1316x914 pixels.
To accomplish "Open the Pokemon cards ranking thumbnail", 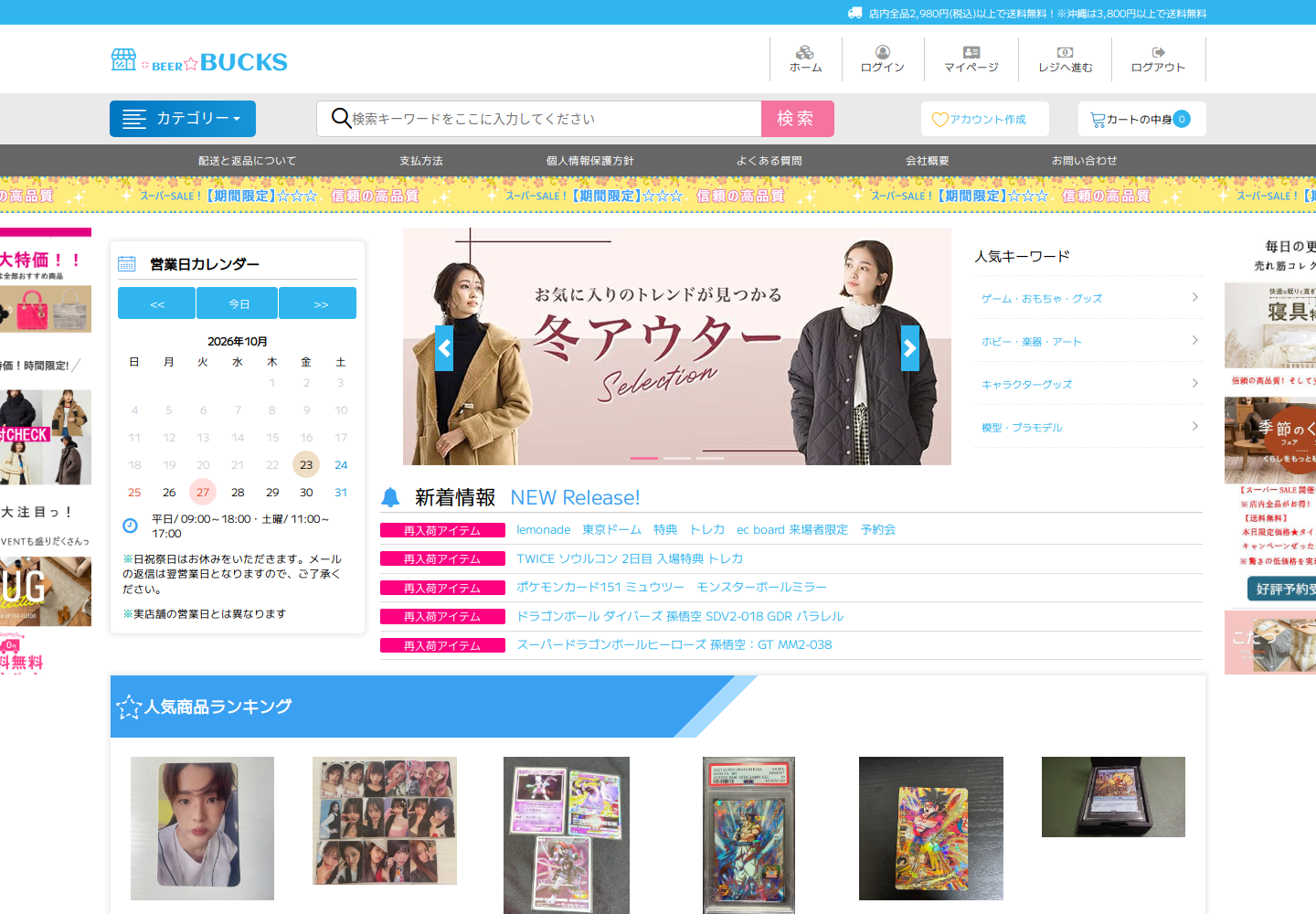I will (x=567, y=835).
